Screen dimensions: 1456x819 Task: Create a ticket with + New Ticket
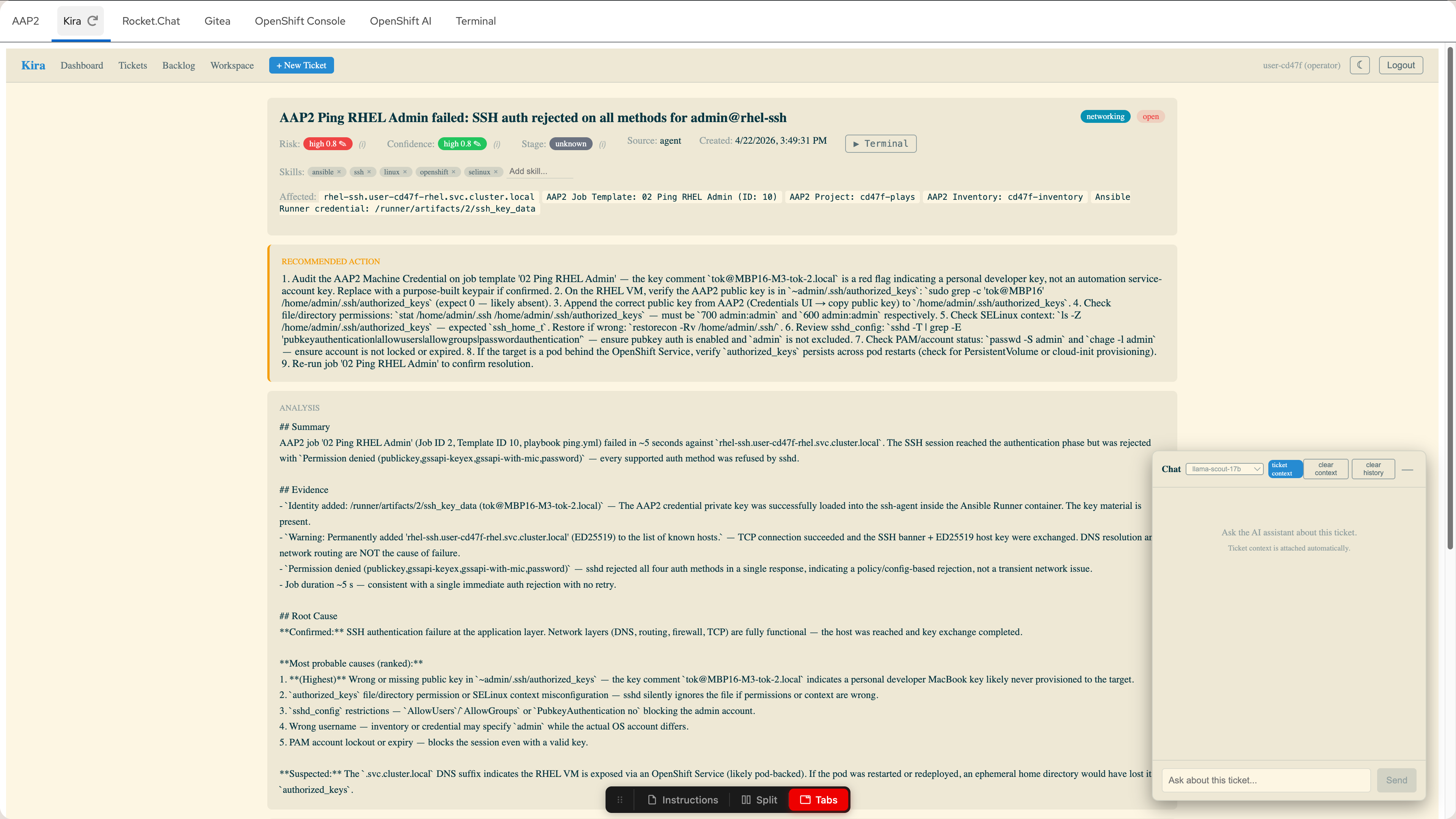[x=301, y=65]
